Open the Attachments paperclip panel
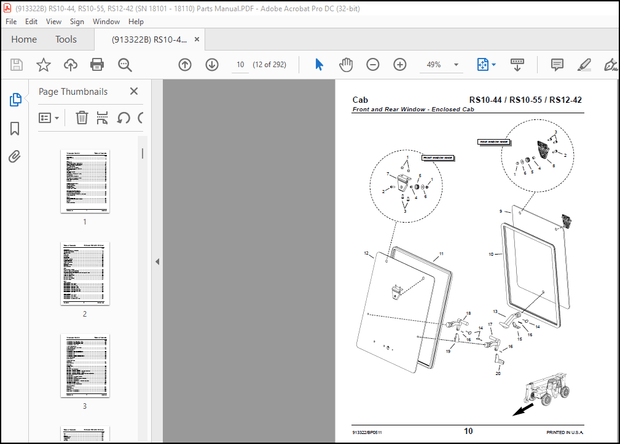Image resolution: width=620 pixels, height=444 pixels. pyautogui.click(x=15, y=157)
